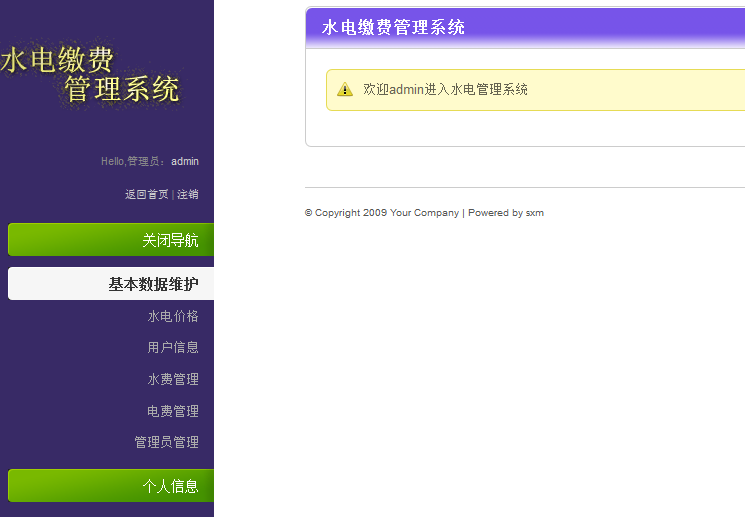Go to 电费管理 page
This screenshot has width=745, height=517.
[x=173, y=411]
